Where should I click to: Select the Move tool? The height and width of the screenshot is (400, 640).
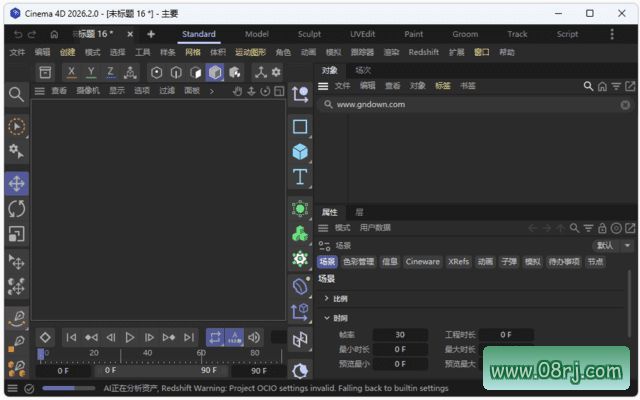(x=16, y=183)
